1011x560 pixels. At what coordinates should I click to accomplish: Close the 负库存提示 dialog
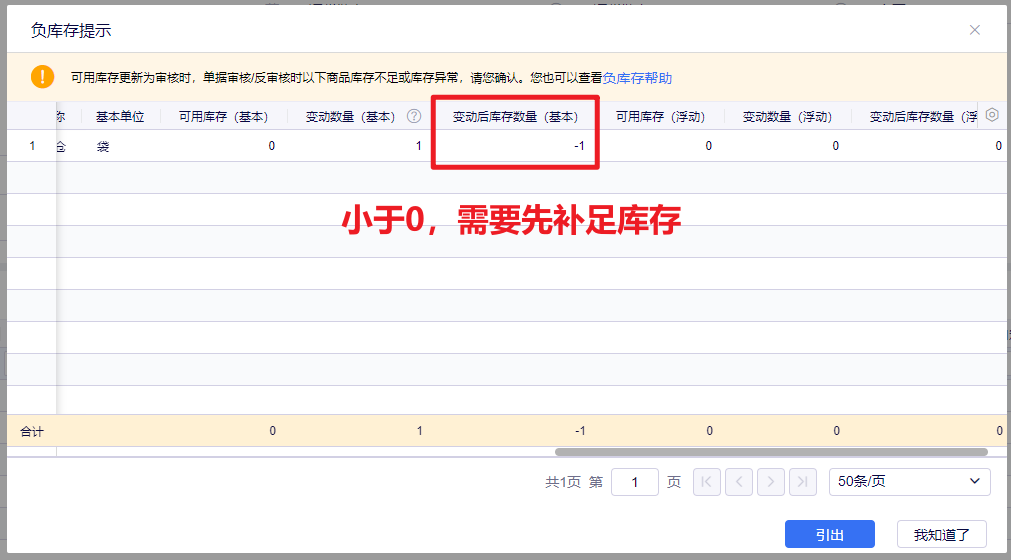point(974,30)
